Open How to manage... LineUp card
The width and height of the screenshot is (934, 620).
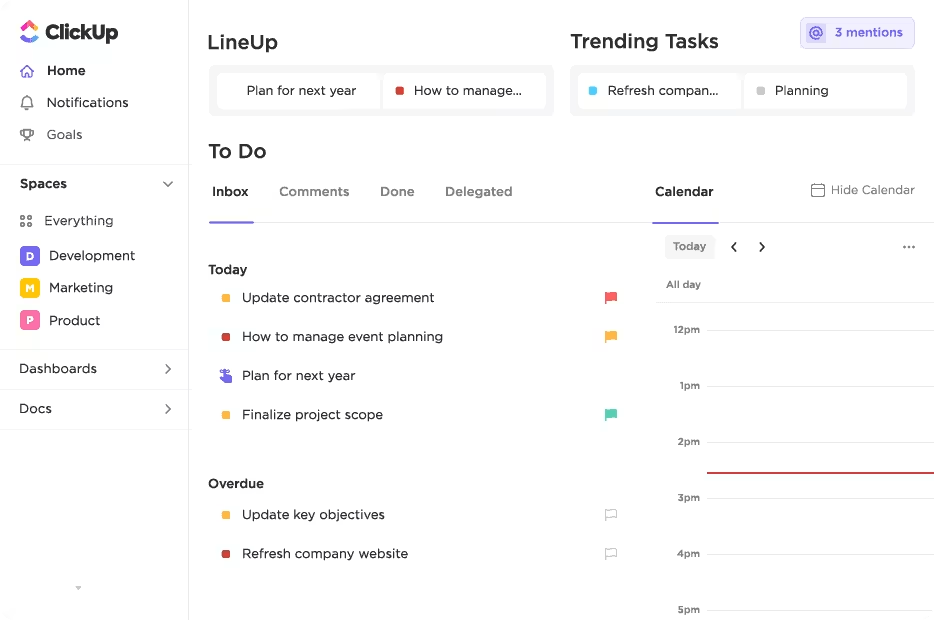465,91
